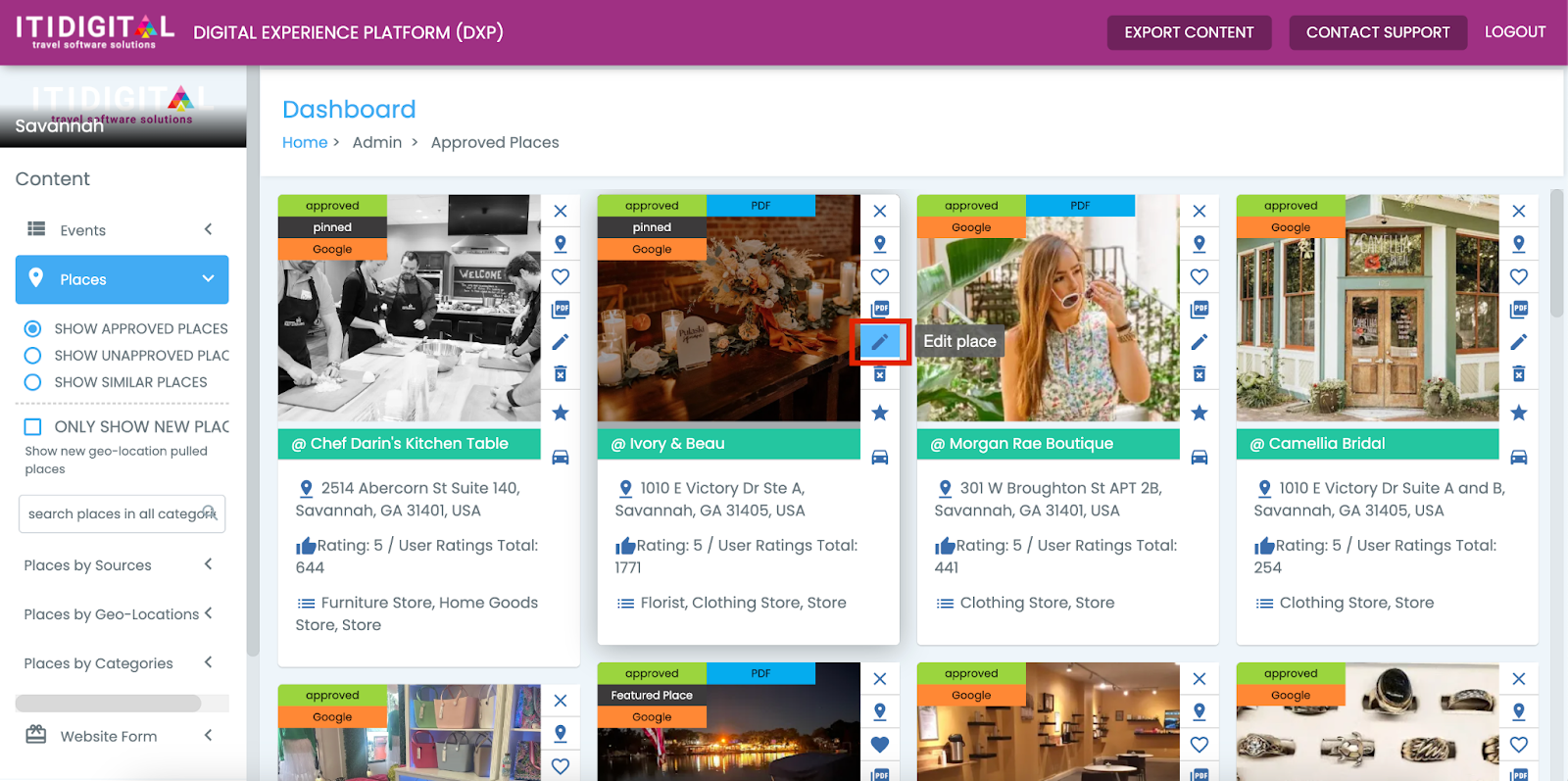Open the Events sidebar item
1568x781 pixels.
(122, 230)
